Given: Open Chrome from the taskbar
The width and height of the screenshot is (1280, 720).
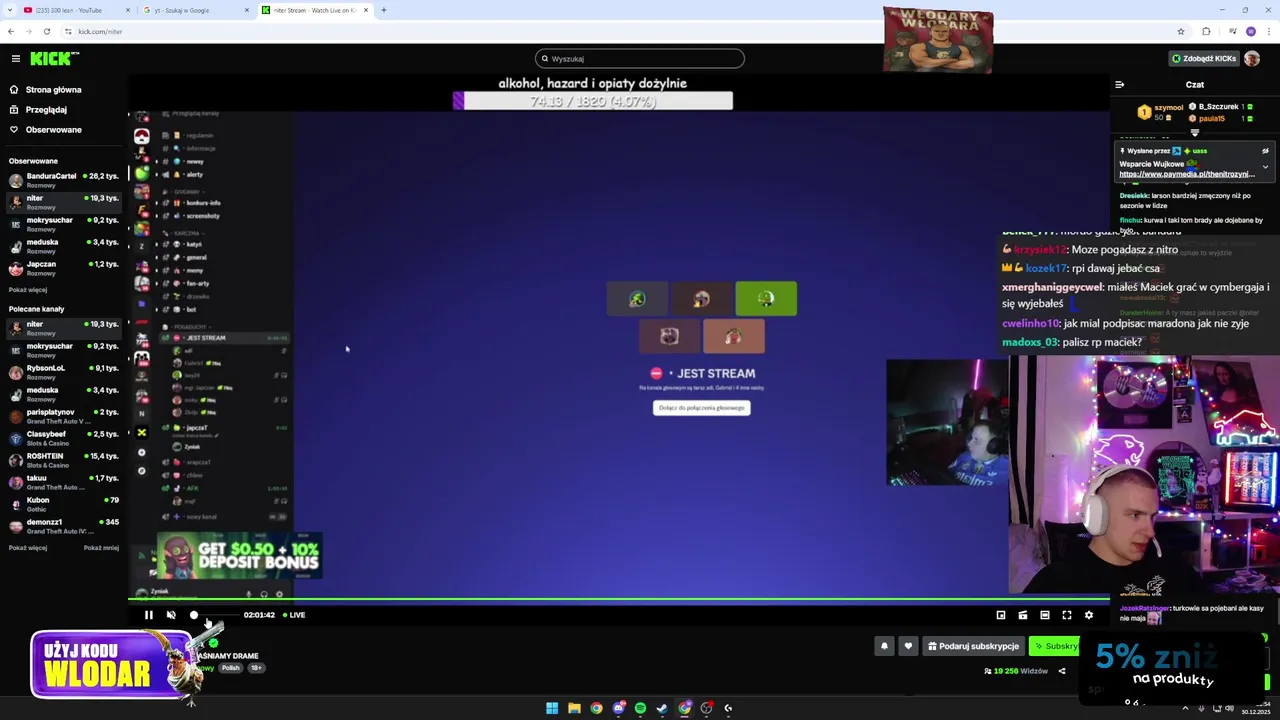Looking at the screenshot, I should click(596, 708).
